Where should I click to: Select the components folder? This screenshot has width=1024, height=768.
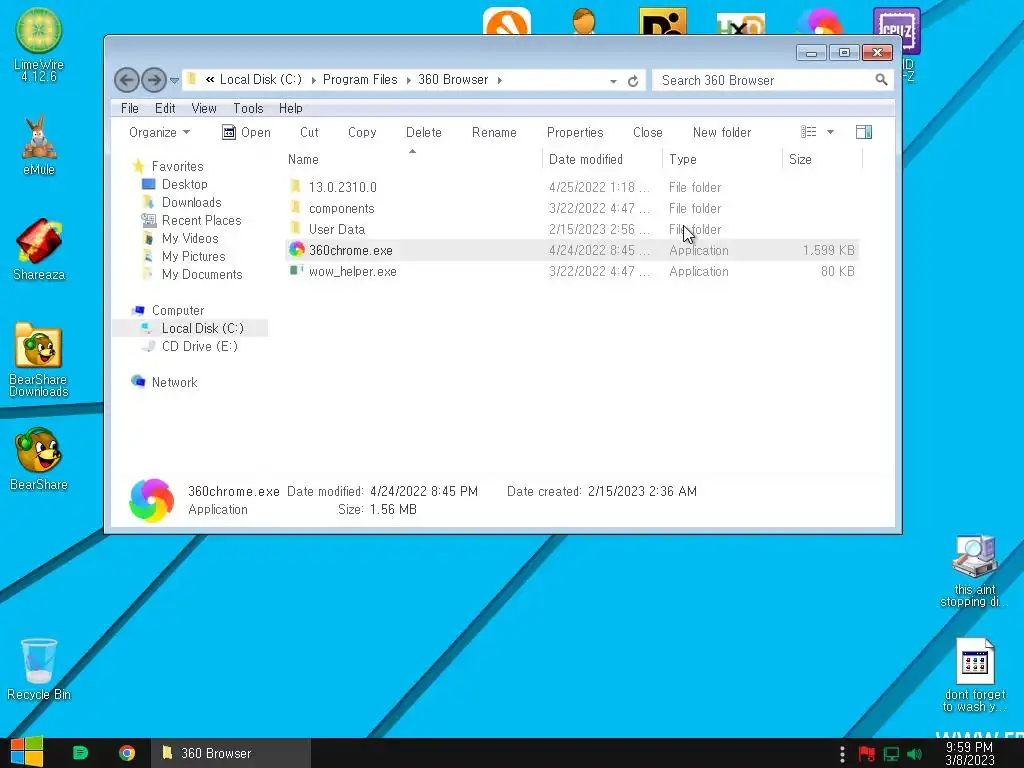(x=342, y=208)
